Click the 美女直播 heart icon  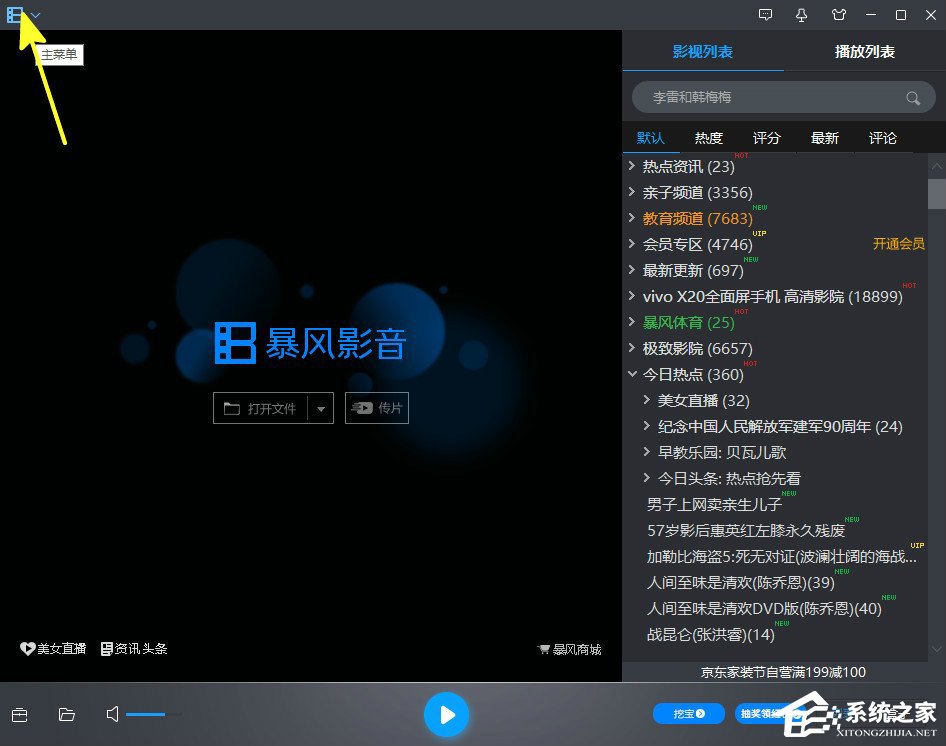coord(28,648)
